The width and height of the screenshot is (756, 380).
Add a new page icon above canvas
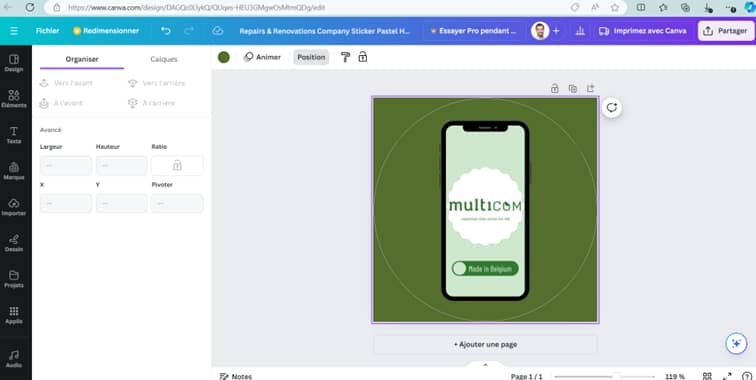tap(590, 88)
